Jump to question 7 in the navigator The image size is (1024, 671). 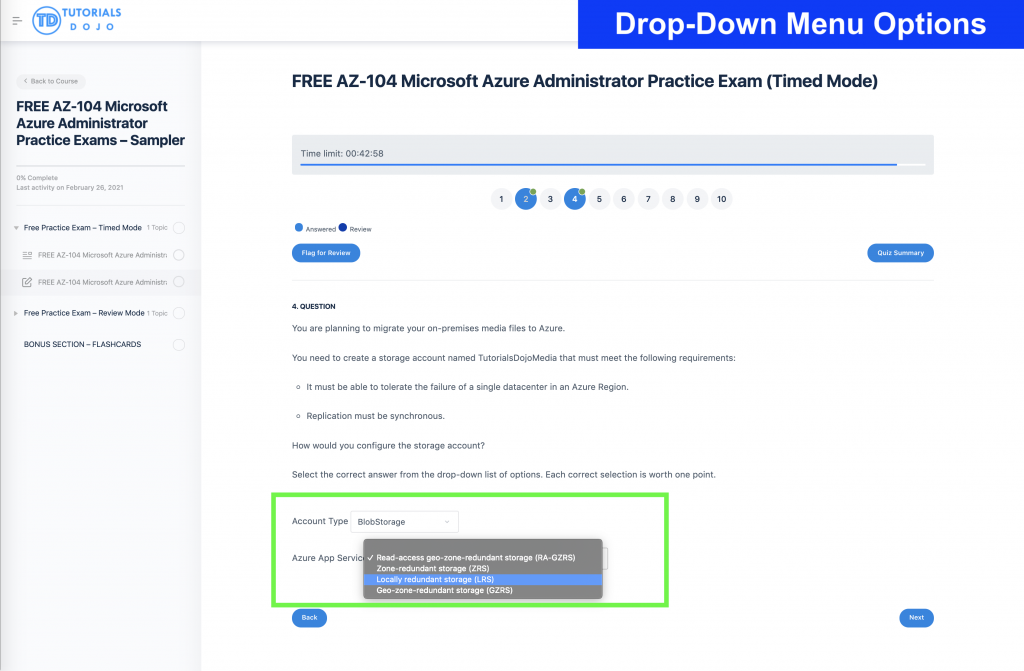pyautogui.click(x=648, y=199)
